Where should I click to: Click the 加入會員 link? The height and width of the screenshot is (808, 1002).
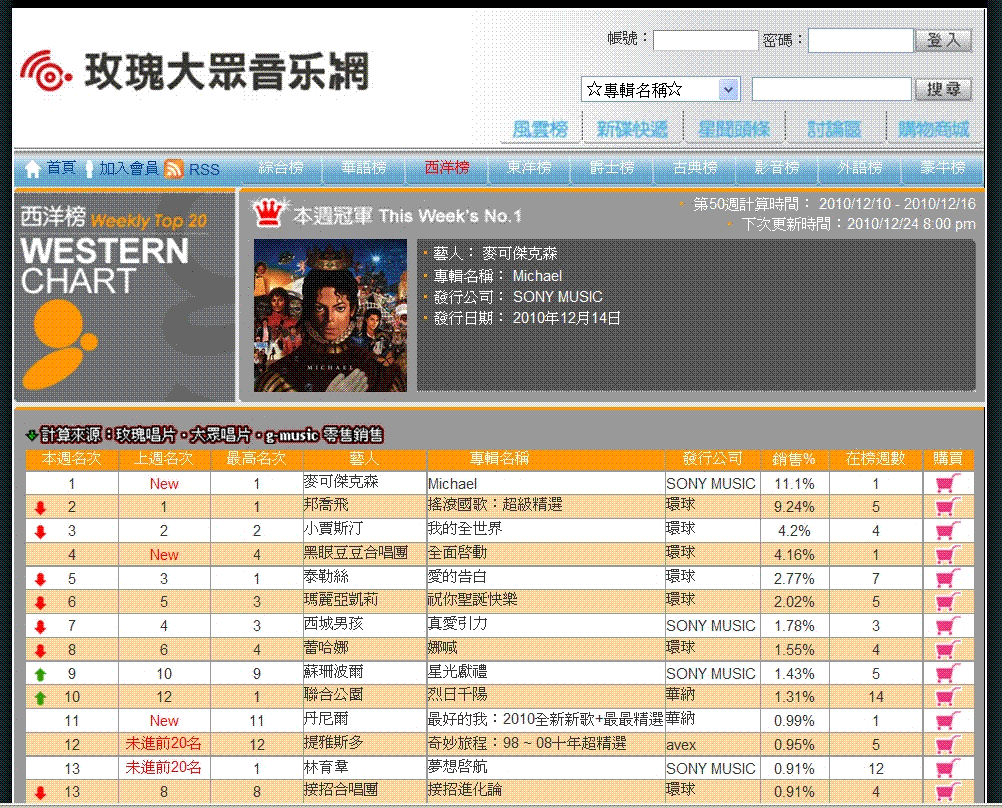click(x=129, y=168)
